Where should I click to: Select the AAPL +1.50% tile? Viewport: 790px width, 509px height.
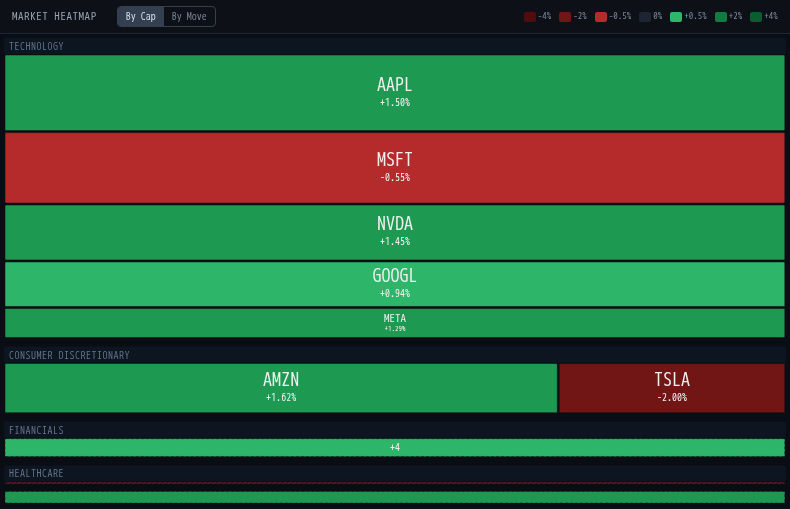click(394, 93)
